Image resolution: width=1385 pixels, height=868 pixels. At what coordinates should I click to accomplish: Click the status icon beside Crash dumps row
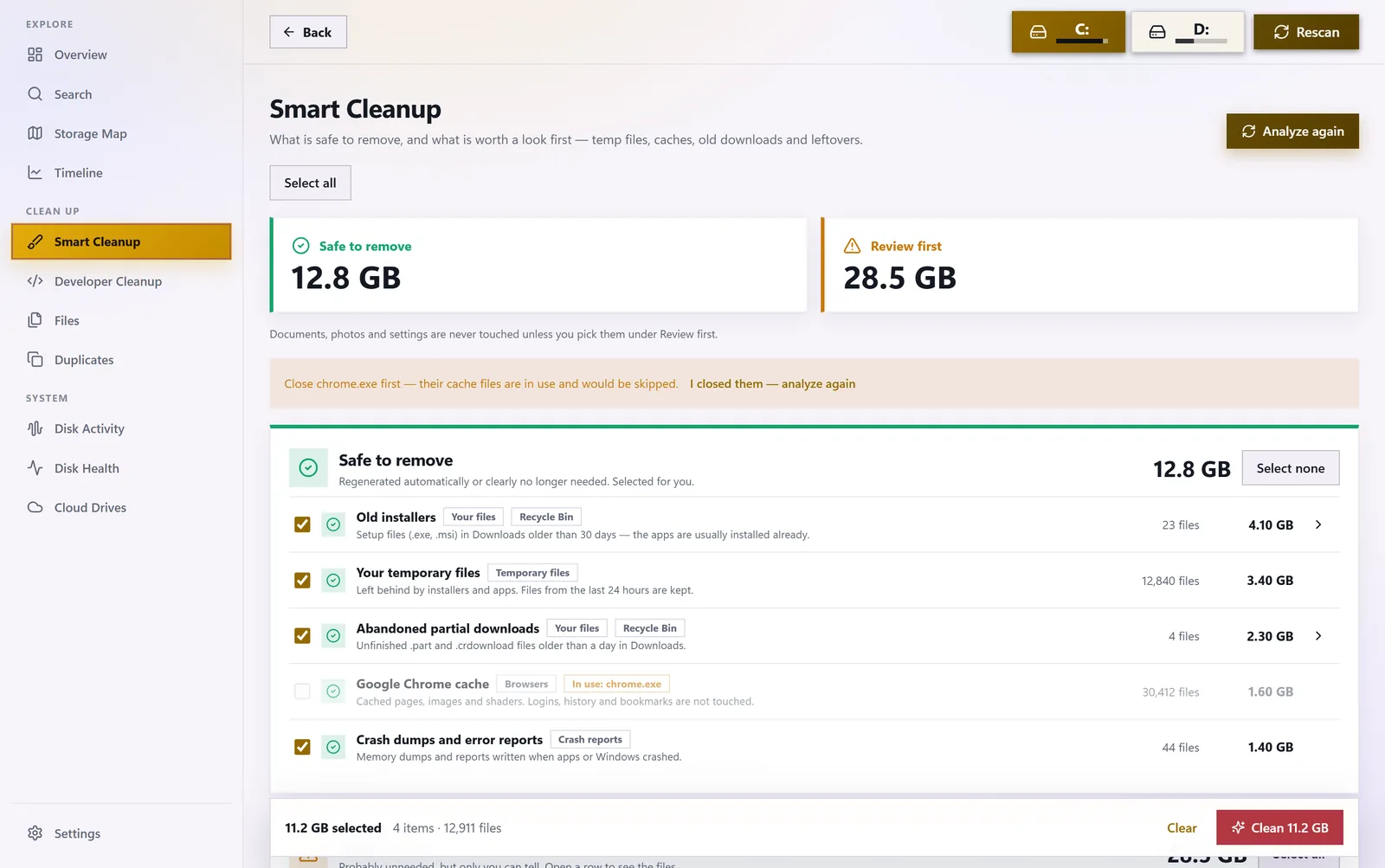coord(333,747)
